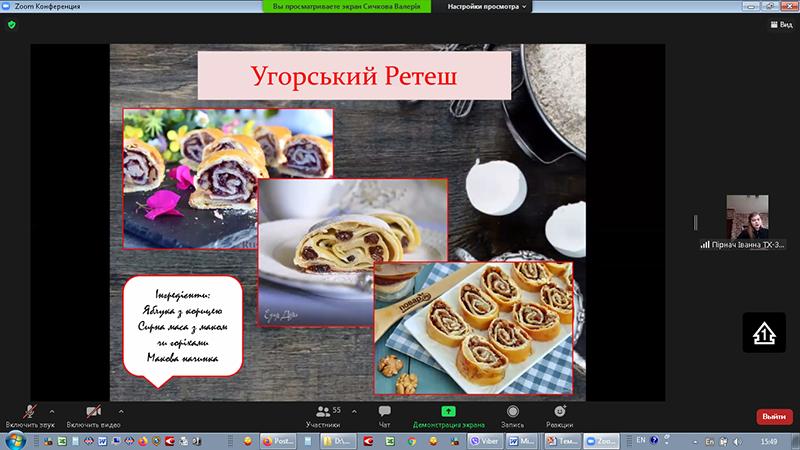Click the green screen viewing notification banner
800x450 pixels.
pos(351,7)
